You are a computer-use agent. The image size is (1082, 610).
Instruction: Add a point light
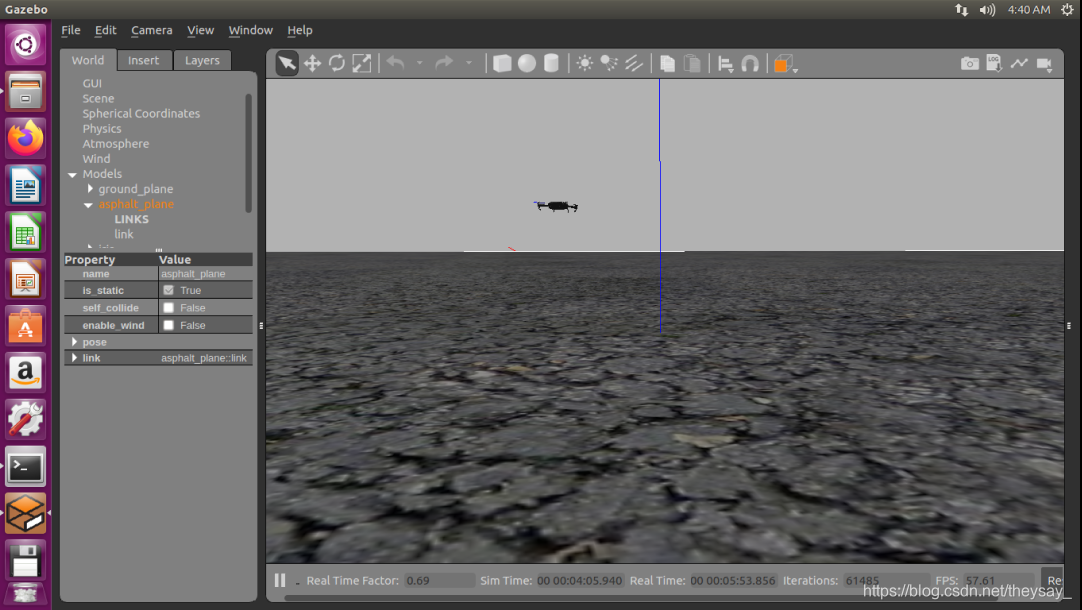[584, 63]
